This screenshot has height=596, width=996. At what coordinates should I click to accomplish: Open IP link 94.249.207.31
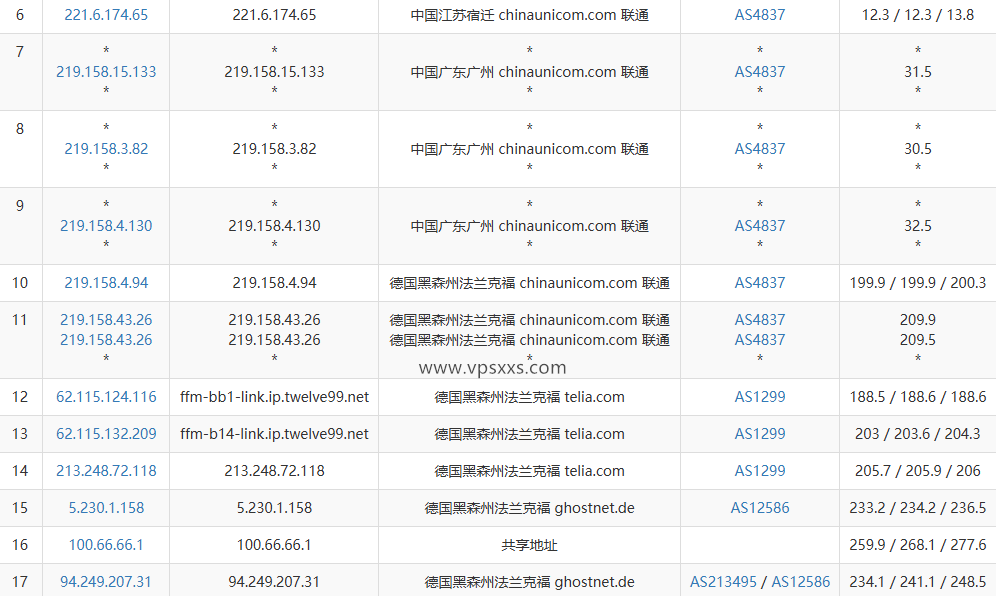tap(106, 581)
